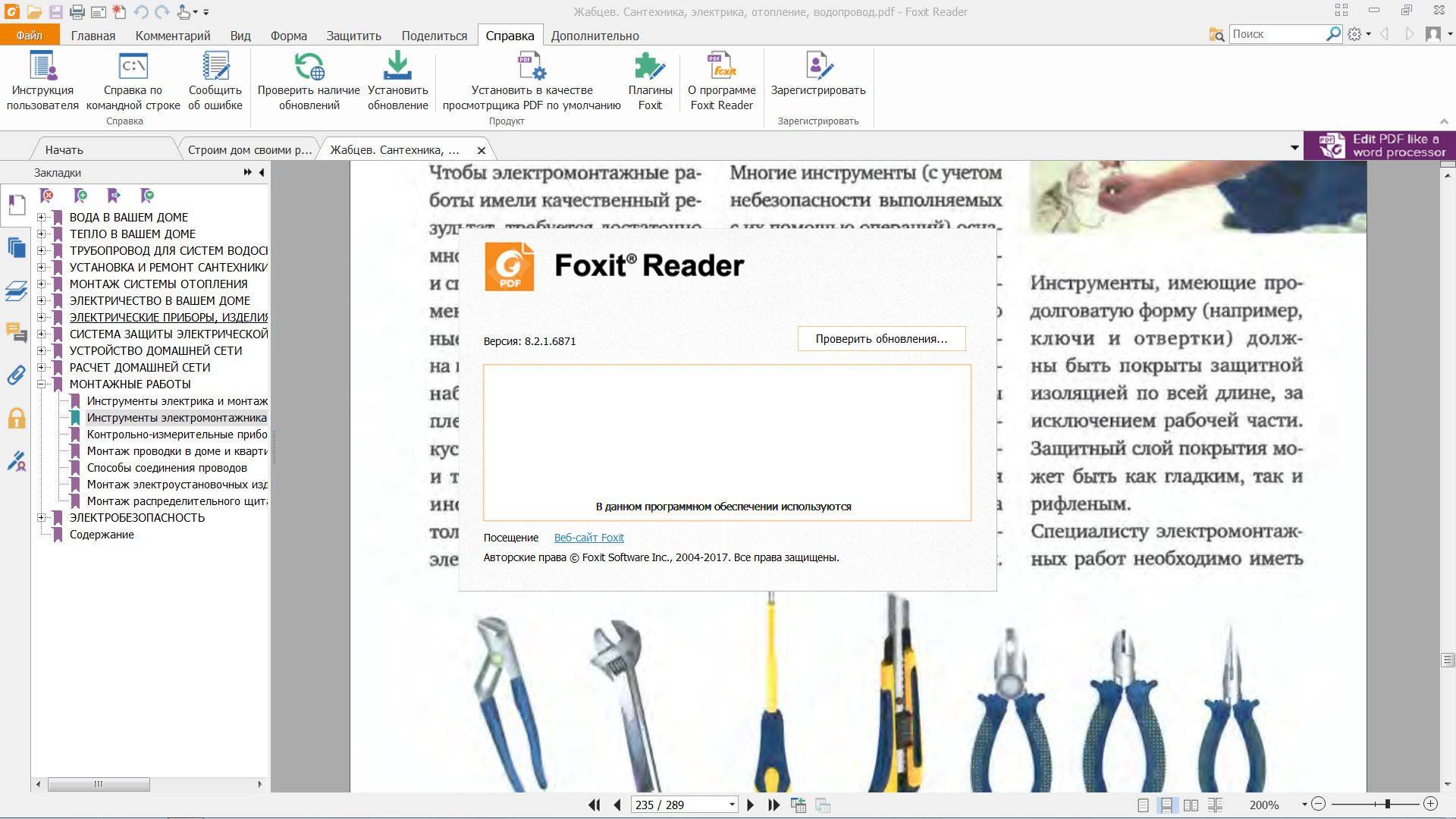The height and width of the screenshot is (819, 1456).
Task: Switch to the Дополнительно ribbon tab
Action: (595, 36)
